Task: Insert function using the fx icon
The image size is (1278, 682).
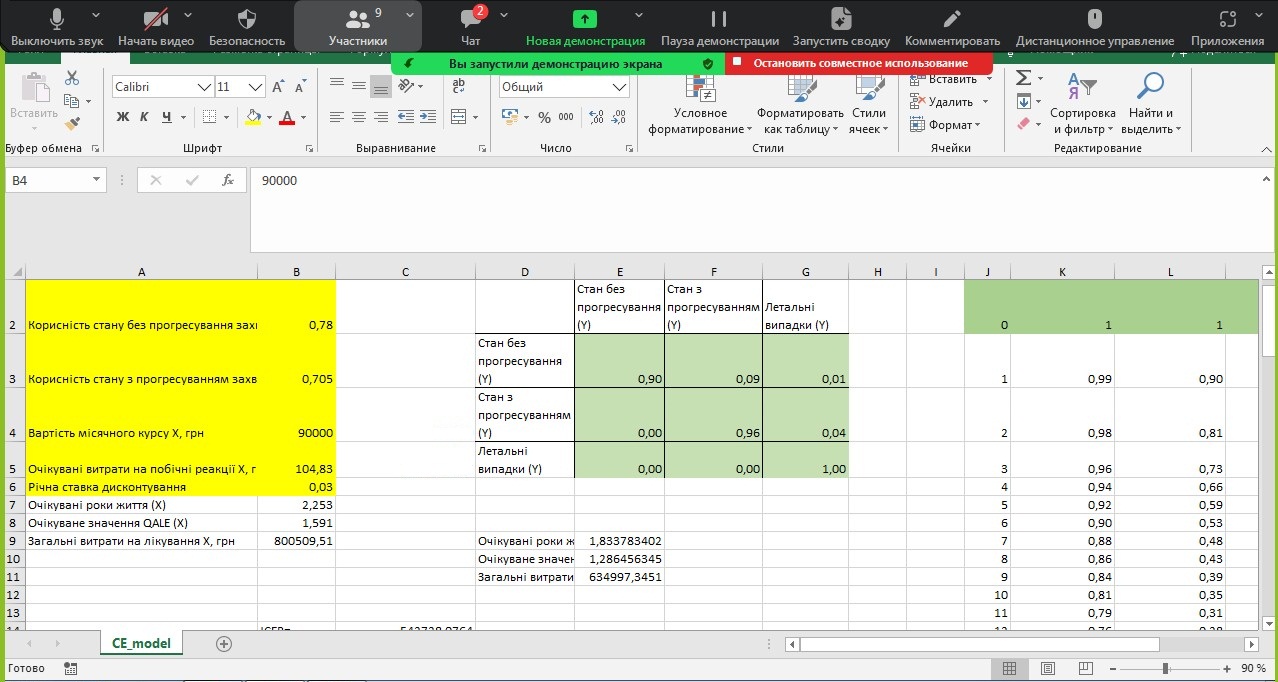Action: coord(228,180)
